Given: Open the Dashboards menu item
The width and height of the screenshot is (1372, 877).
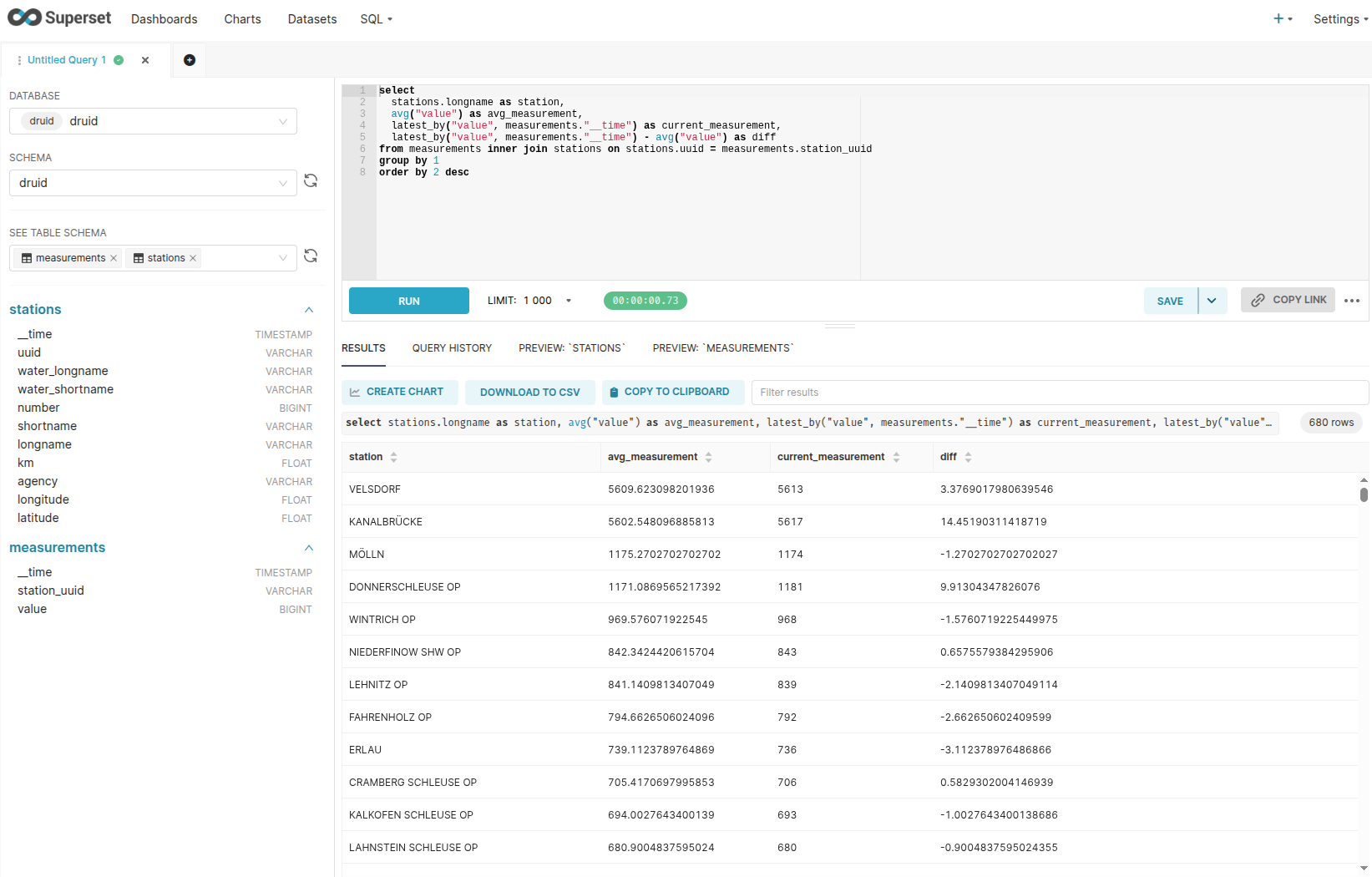Looking at the screenshot, I should click(165, 19).
